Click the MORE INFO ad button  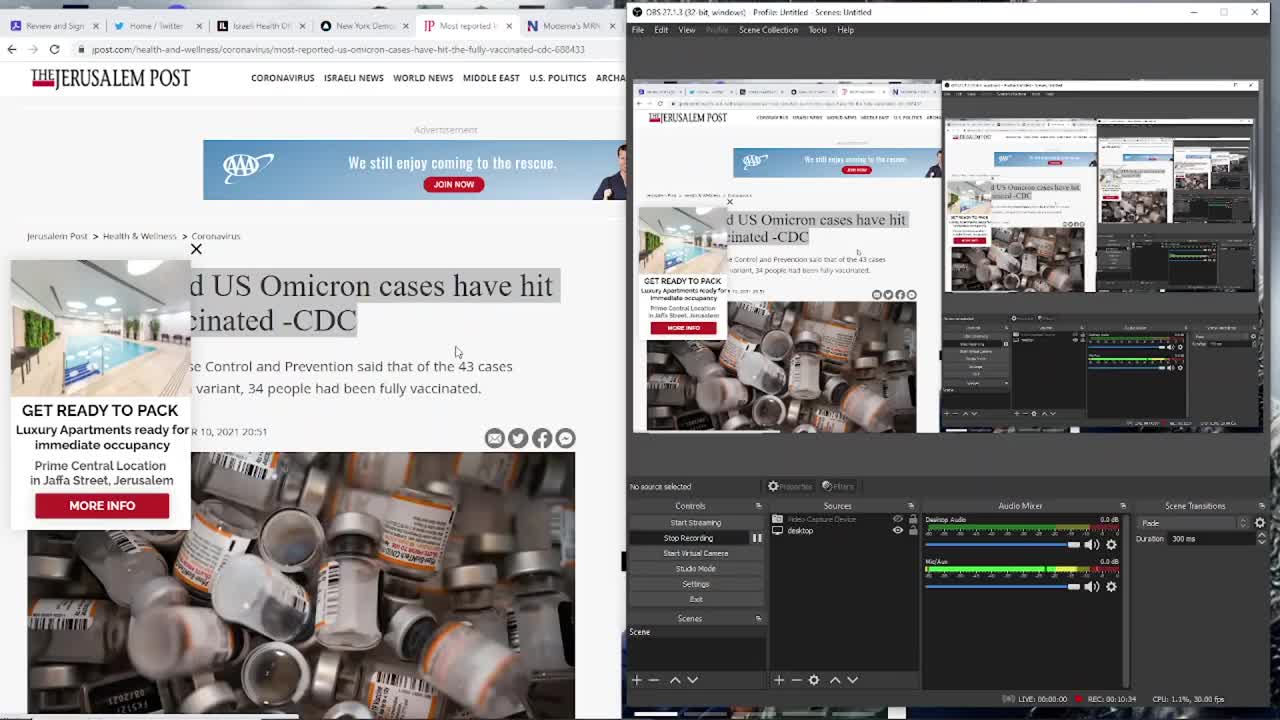point(102,506)
